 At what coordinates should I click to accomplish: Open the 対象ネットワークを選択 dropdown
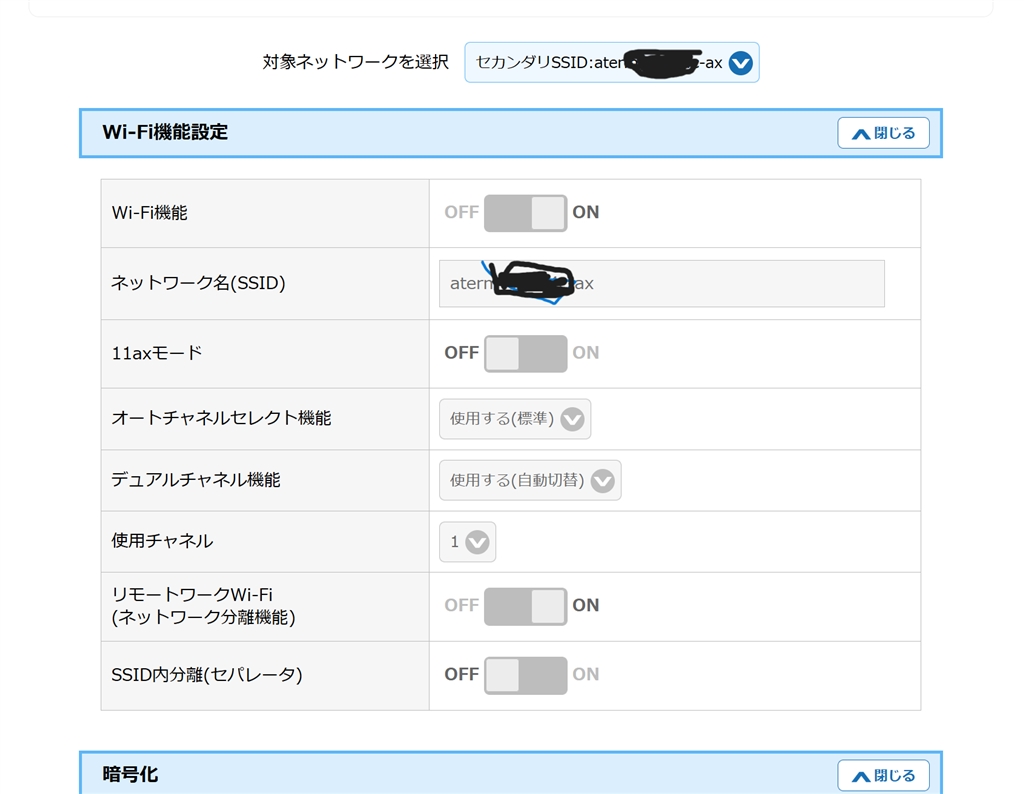[x=611, y=63]
